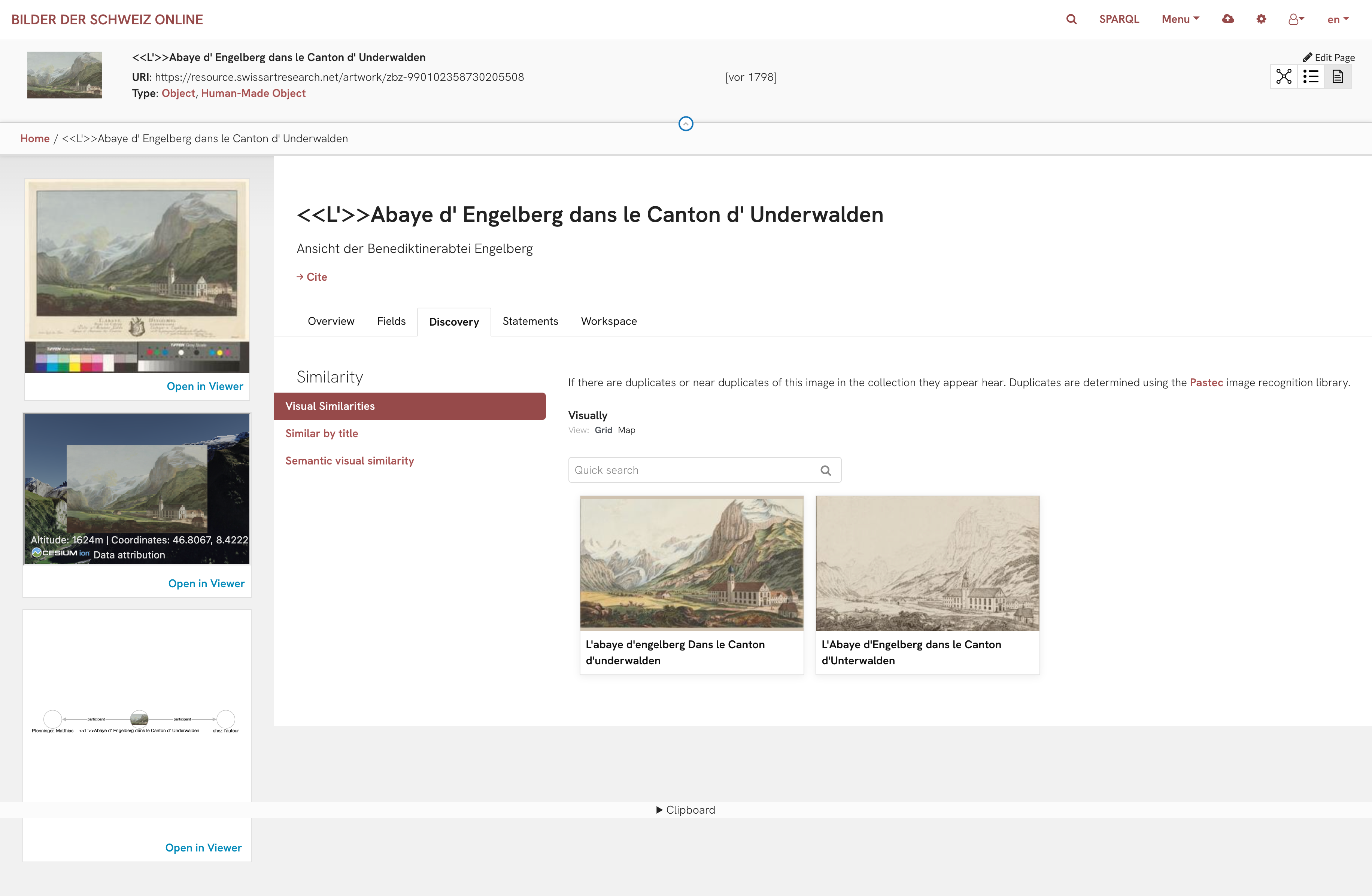The image size is (1372, 896).
Task: Click the Ansicht der Benediktinerabtei Engelberg subtitle
Action: [415, 249]
